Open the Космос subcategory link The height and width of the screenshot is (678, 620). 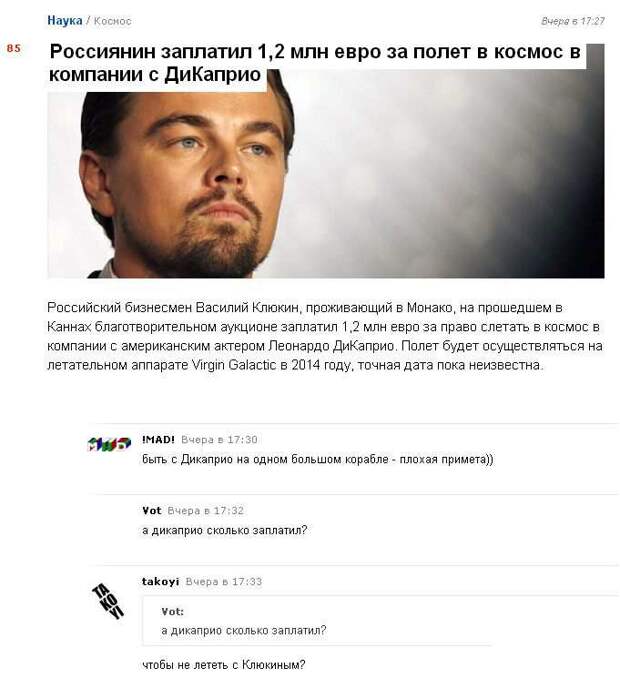click(x=112, y=21)
